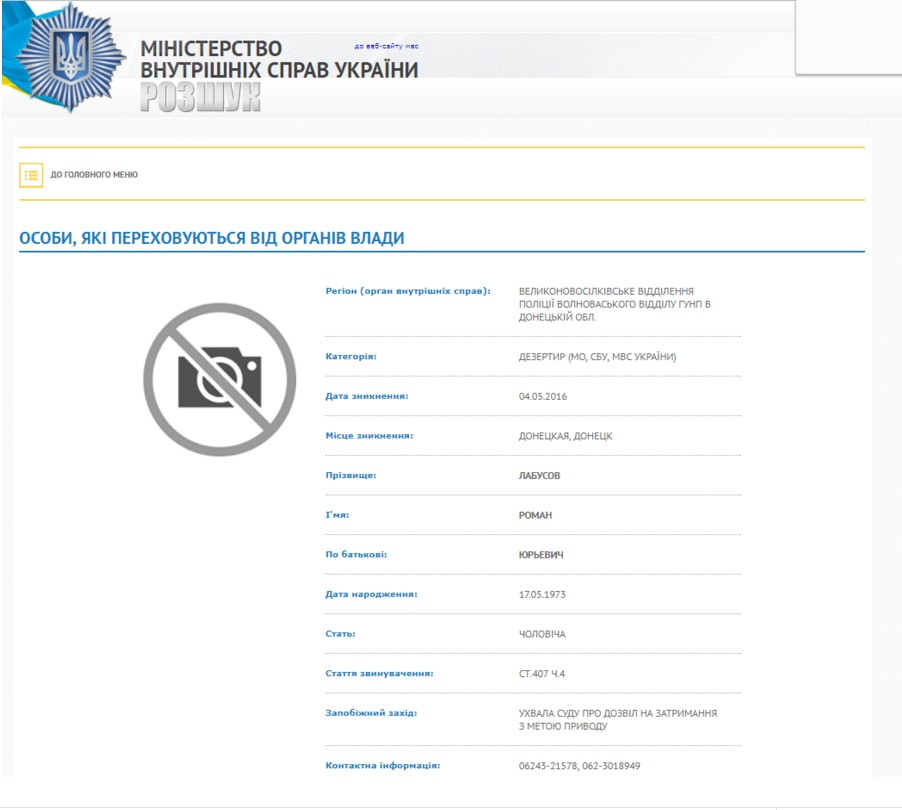The height and width of the screenshot is (810, 902).
Task: Click the 'Особи, які переховуються від органів влади' heading
Action: pos(212,238)
